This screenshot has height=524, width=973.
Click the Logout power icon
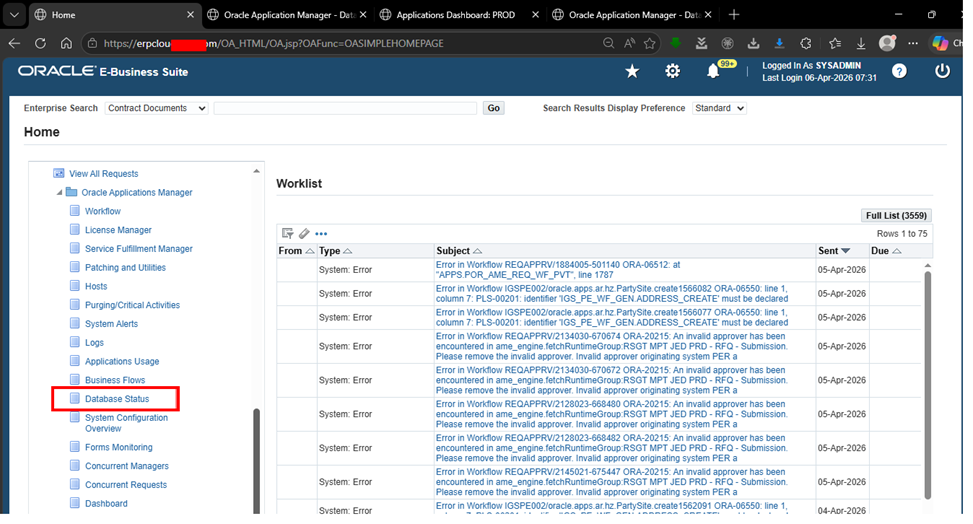[x=942, y=71]
